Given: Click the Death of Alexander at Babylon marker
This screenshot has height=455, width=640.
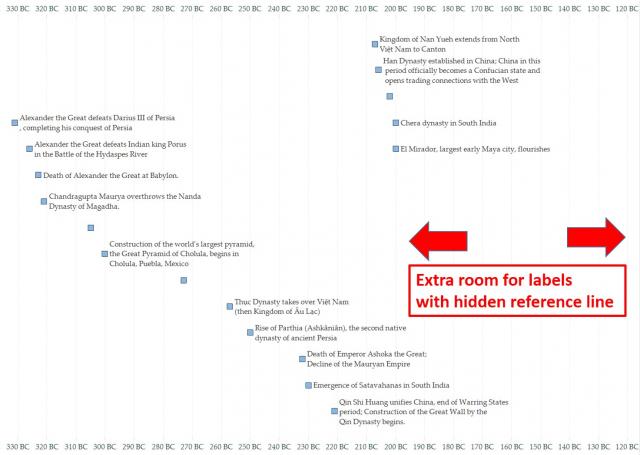Looking at the screenshot, I should tap(38, 175).
